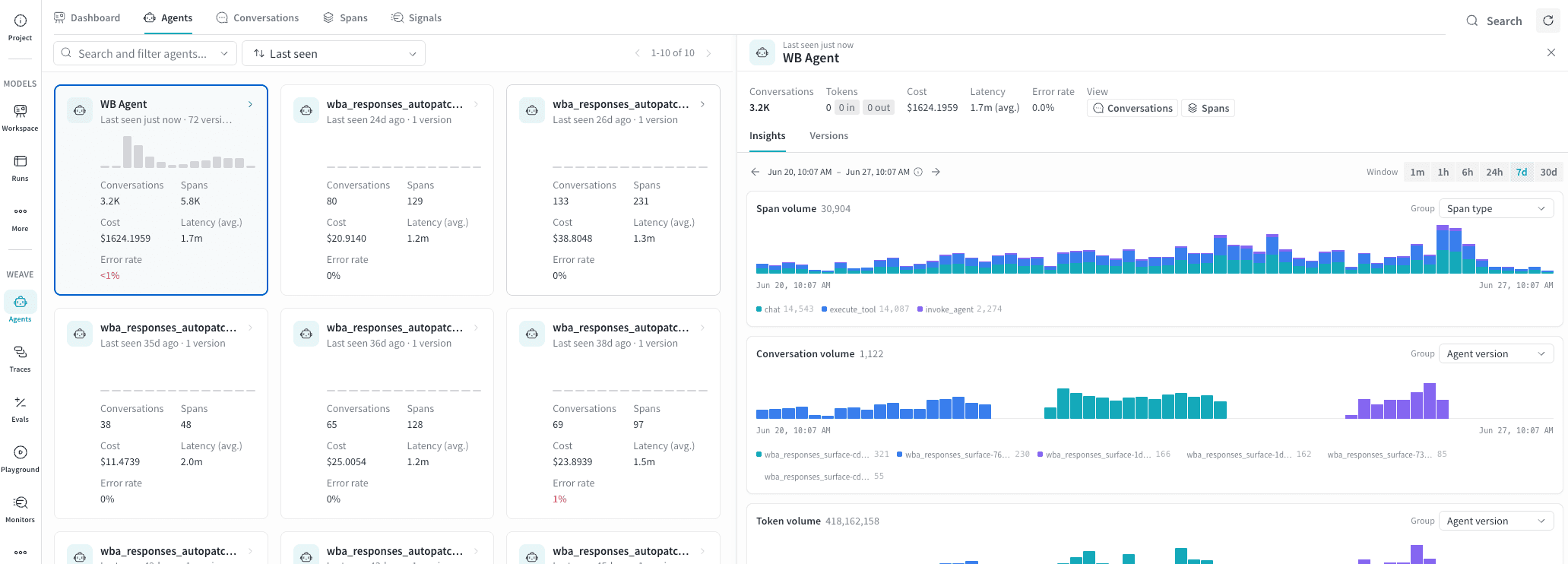
Task: Open the bottom sidebar more options icon
Action: [x=21, y=553]
